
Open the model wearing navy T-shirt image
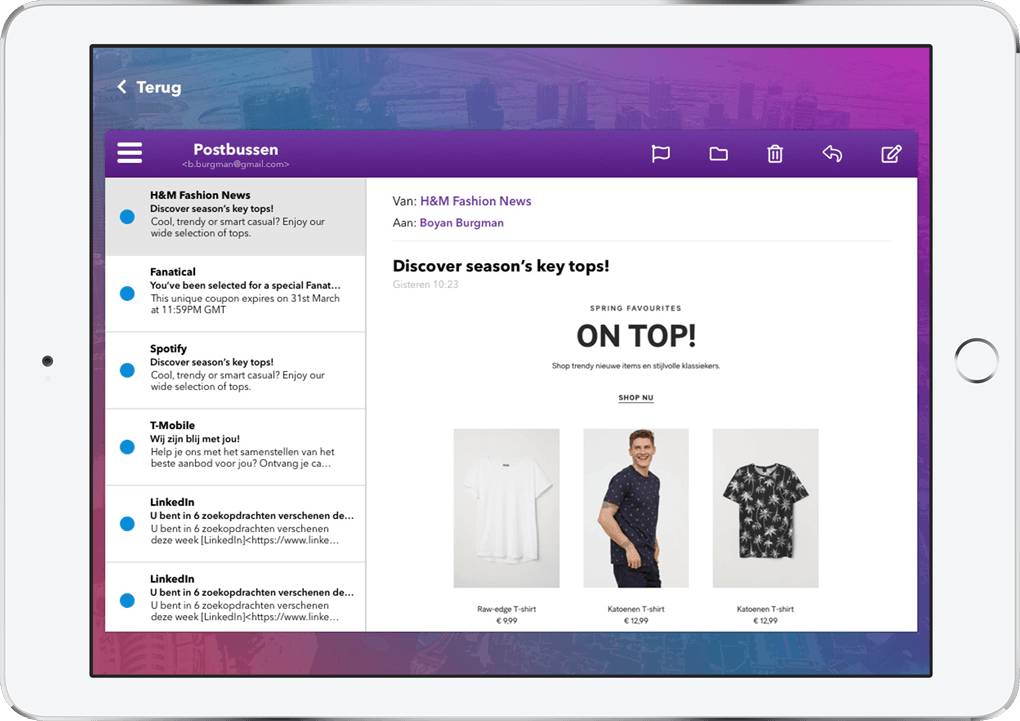[636, 508]
